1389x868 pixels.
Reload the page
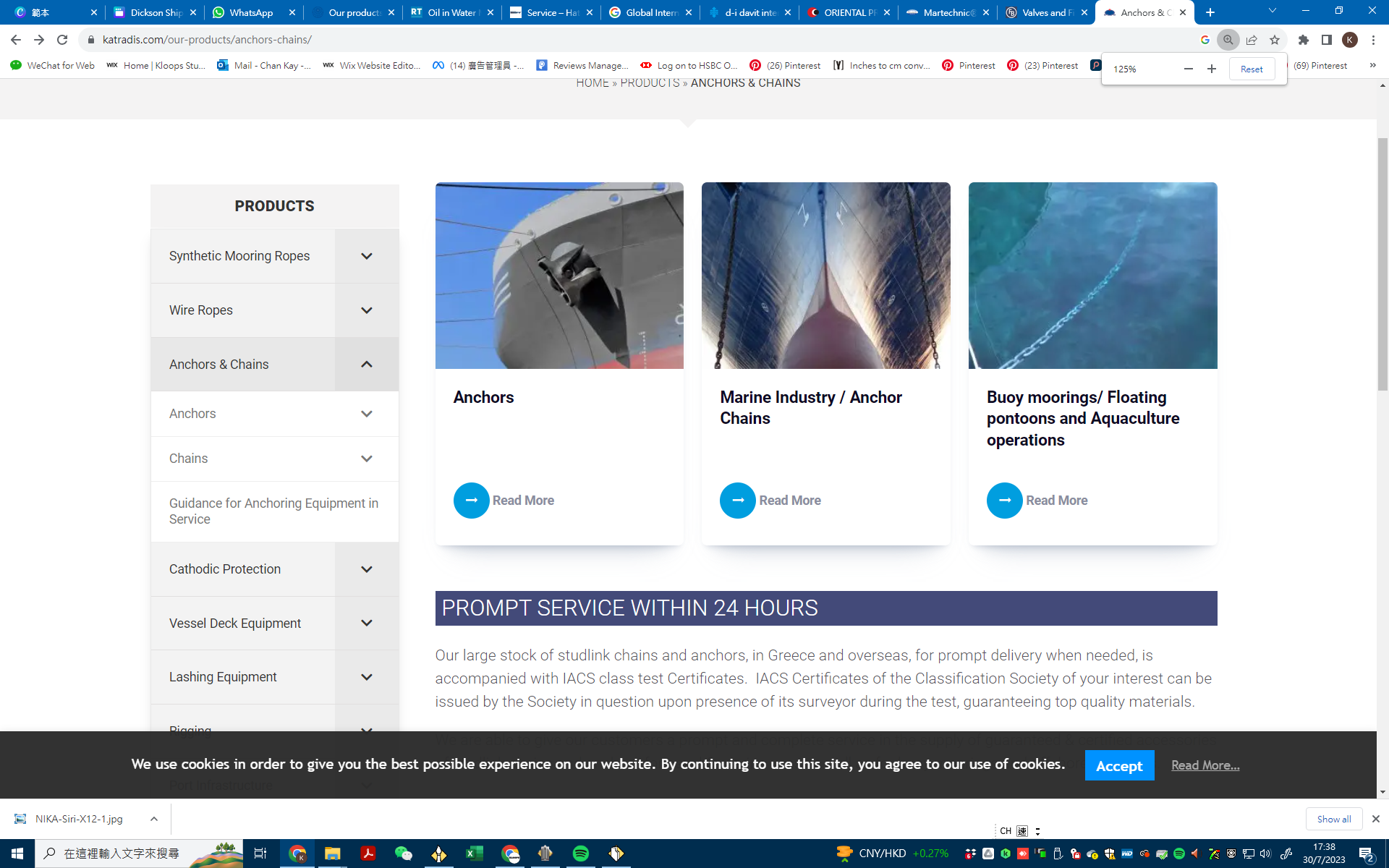[62, 40]
